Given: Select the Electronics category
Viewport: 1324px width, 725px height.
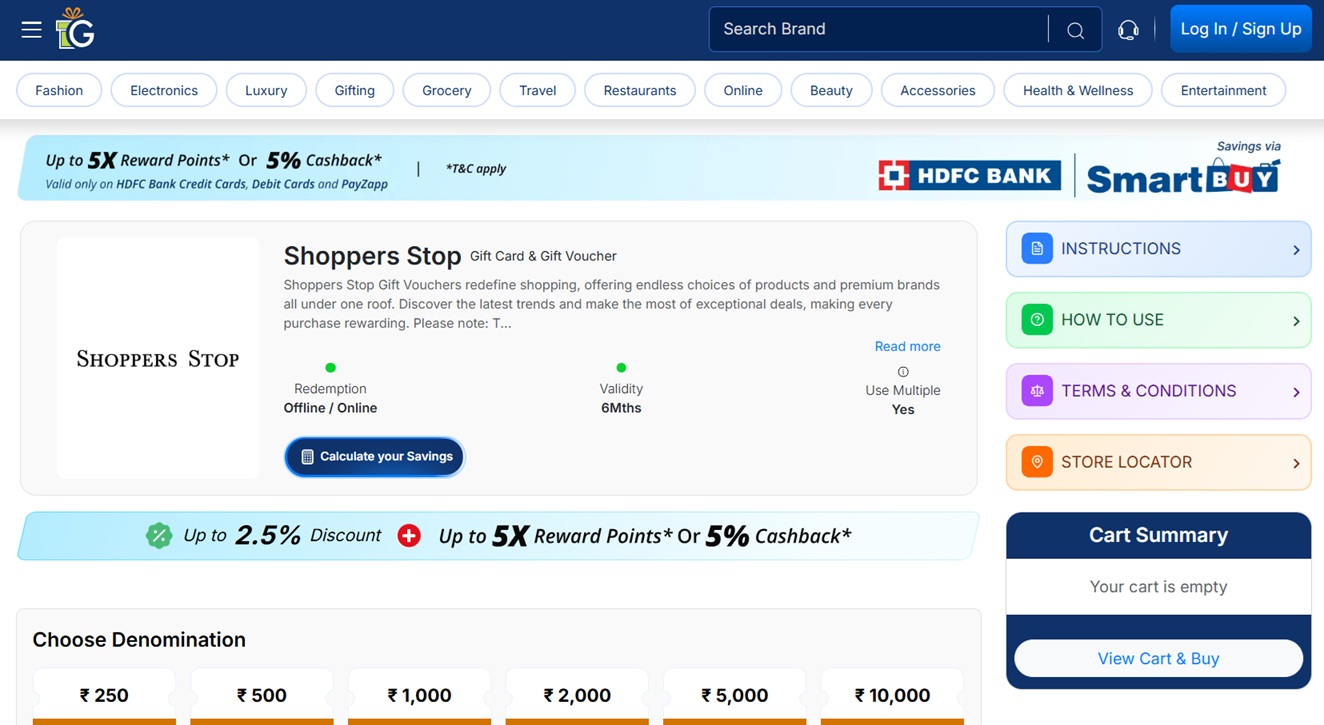Looking at the screenshot, I should [164, 90].
